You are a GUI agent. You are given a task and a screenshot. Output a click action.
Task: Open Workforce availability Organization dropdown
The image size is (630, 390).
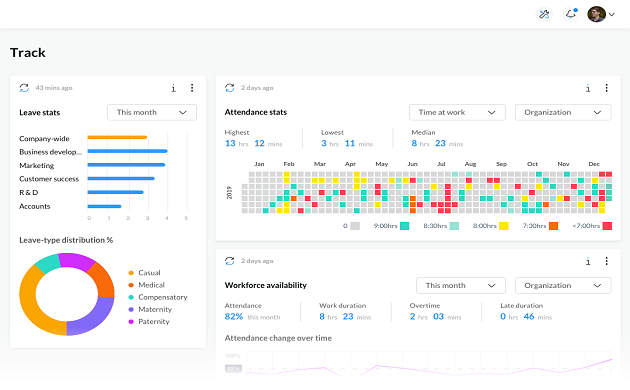(563, 286)
